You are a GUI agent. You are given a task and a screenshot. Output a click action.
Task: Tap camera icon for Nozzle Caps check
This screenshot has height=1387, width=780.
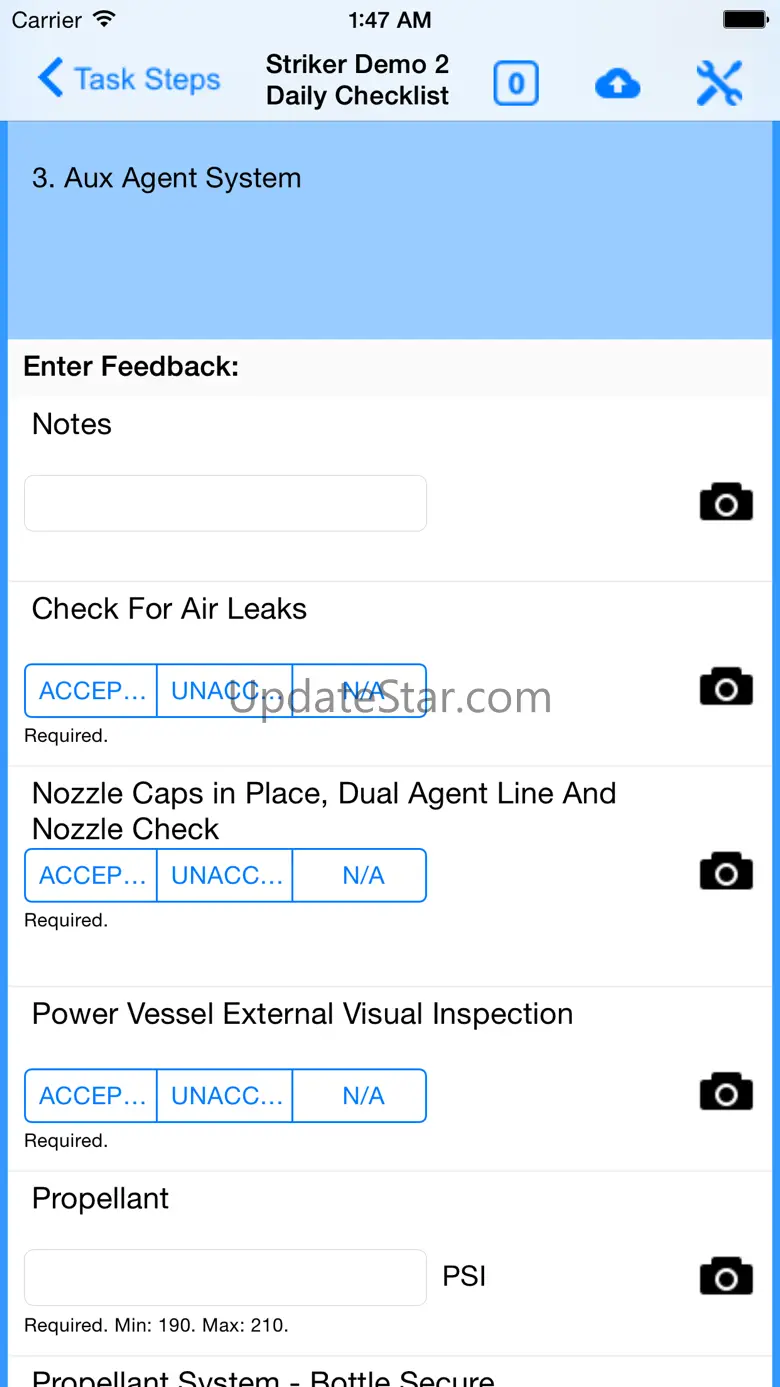[x=726, y=872]
